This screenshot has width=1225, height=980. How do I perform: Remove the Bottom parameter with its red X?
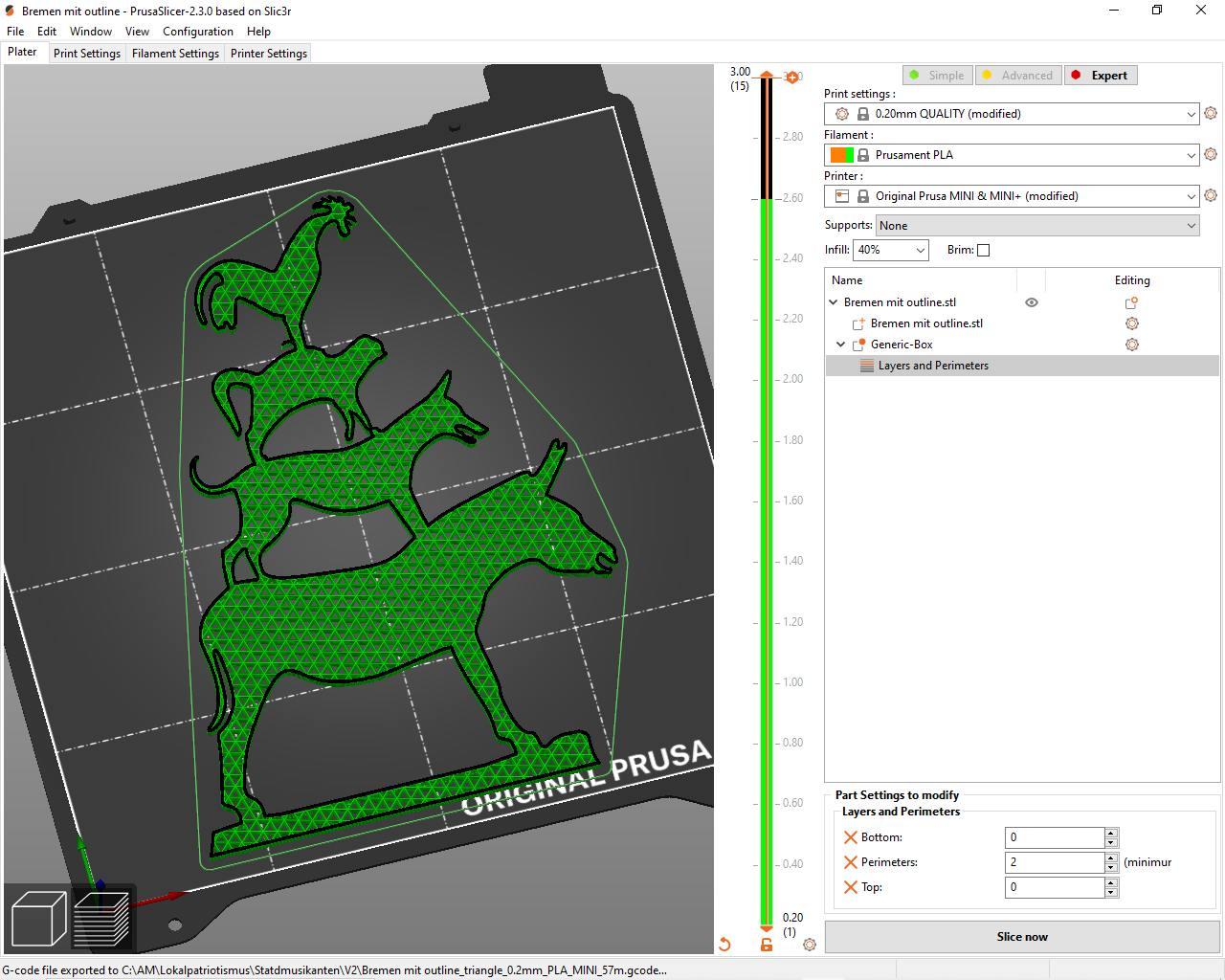click(851, 837)
